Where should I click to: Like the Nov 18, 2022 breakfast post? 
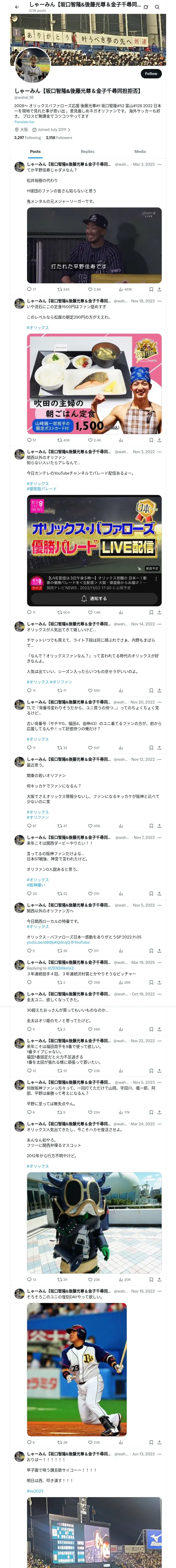(90, 440)
